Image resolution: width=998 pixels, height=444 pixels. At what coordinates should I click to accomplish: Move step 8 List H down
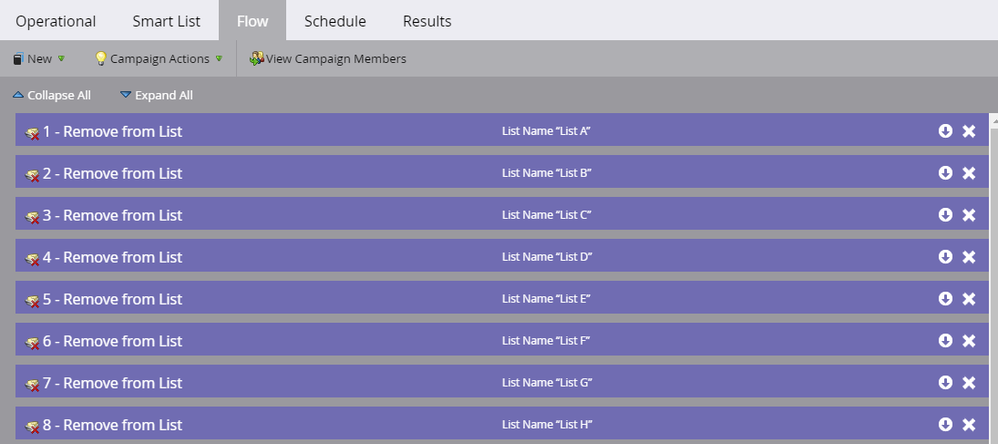(x=945, y=424)
